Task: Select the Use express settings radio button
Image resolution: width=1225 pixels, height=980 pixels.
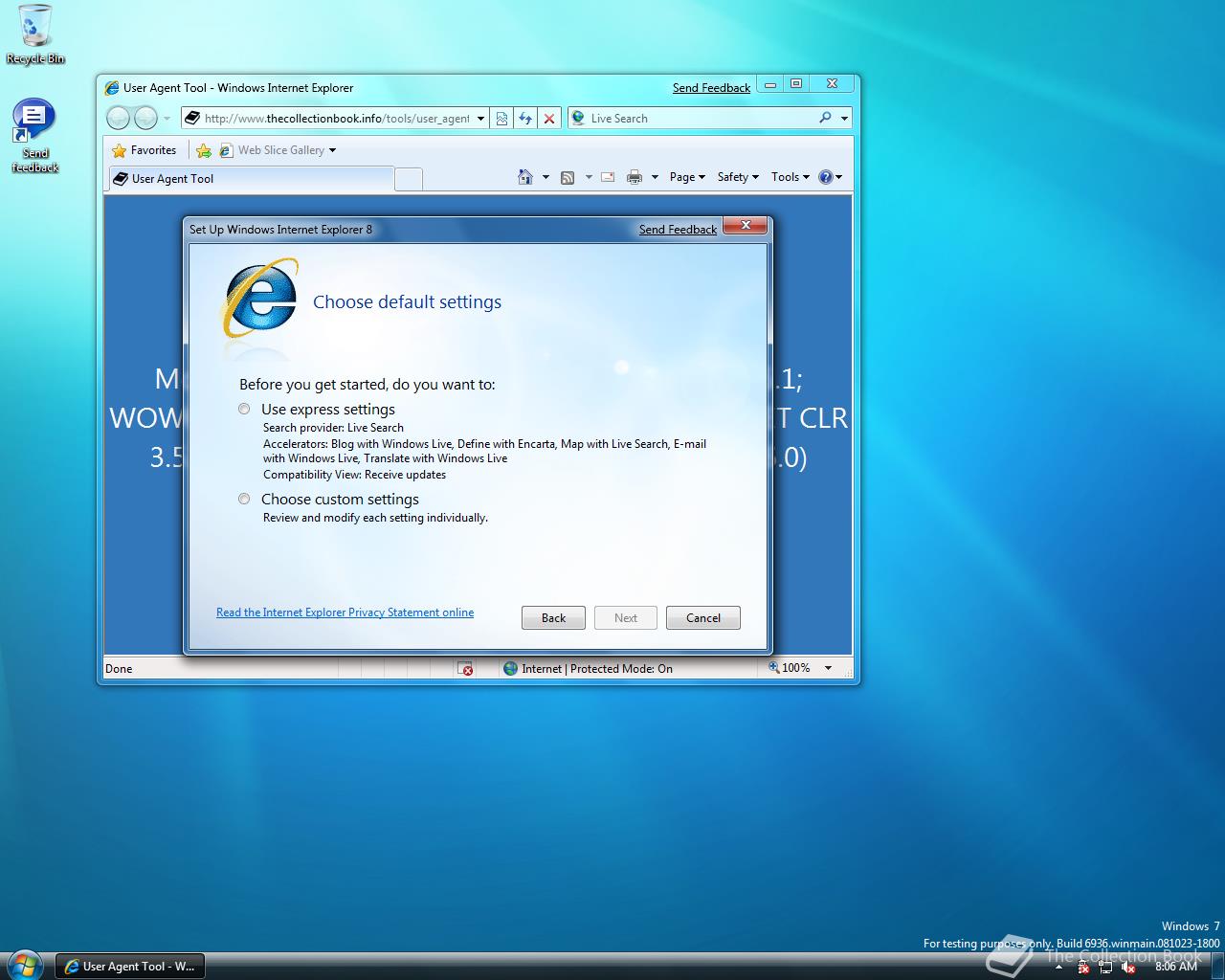Action: tap(245, 409)
